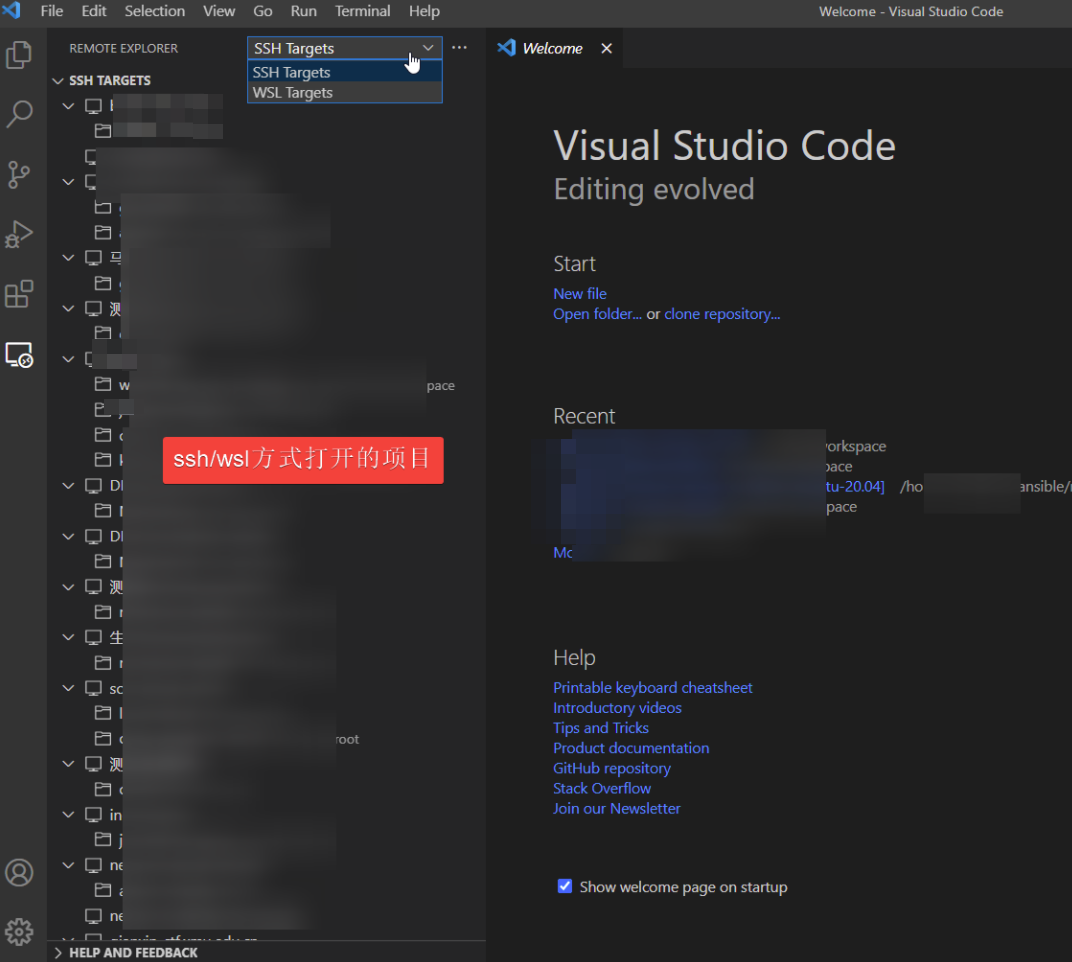Open Introductory videos link
Image resolution: width=1072 pixels, height=962 pixels.
(x=617, y=708)
